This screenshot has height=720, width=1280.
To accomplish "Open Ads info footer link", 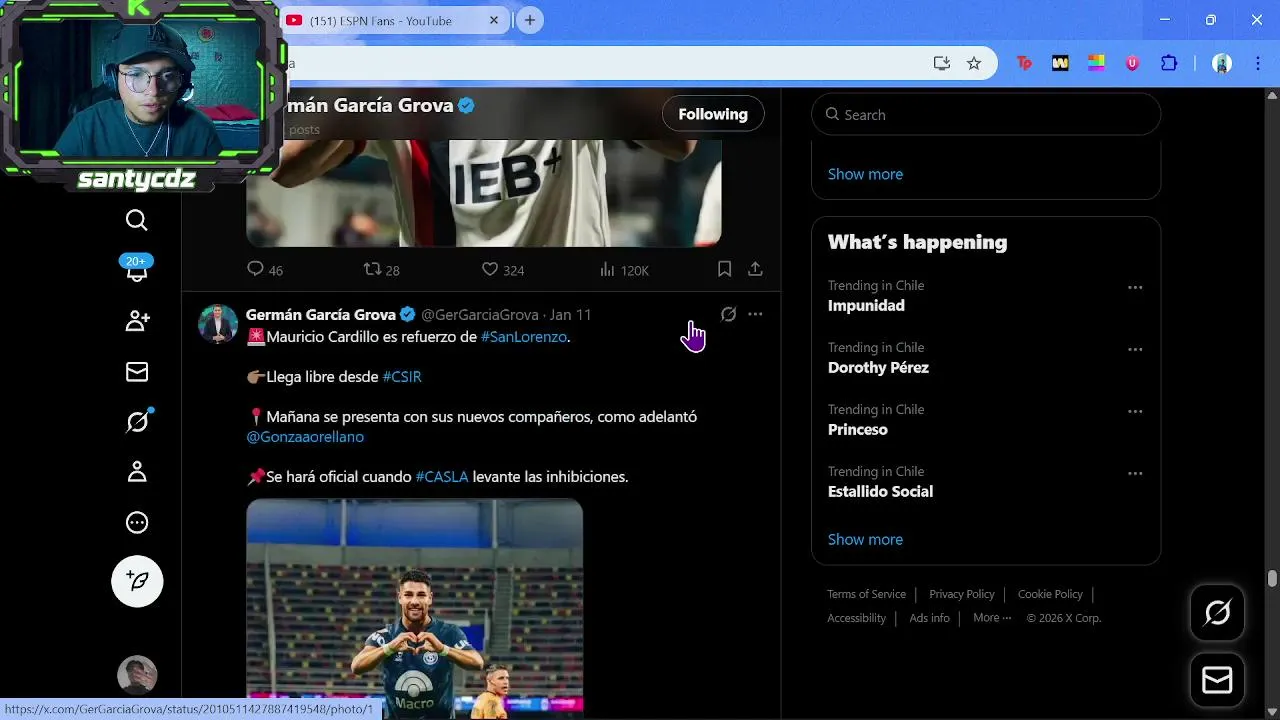I will (929, 618).
